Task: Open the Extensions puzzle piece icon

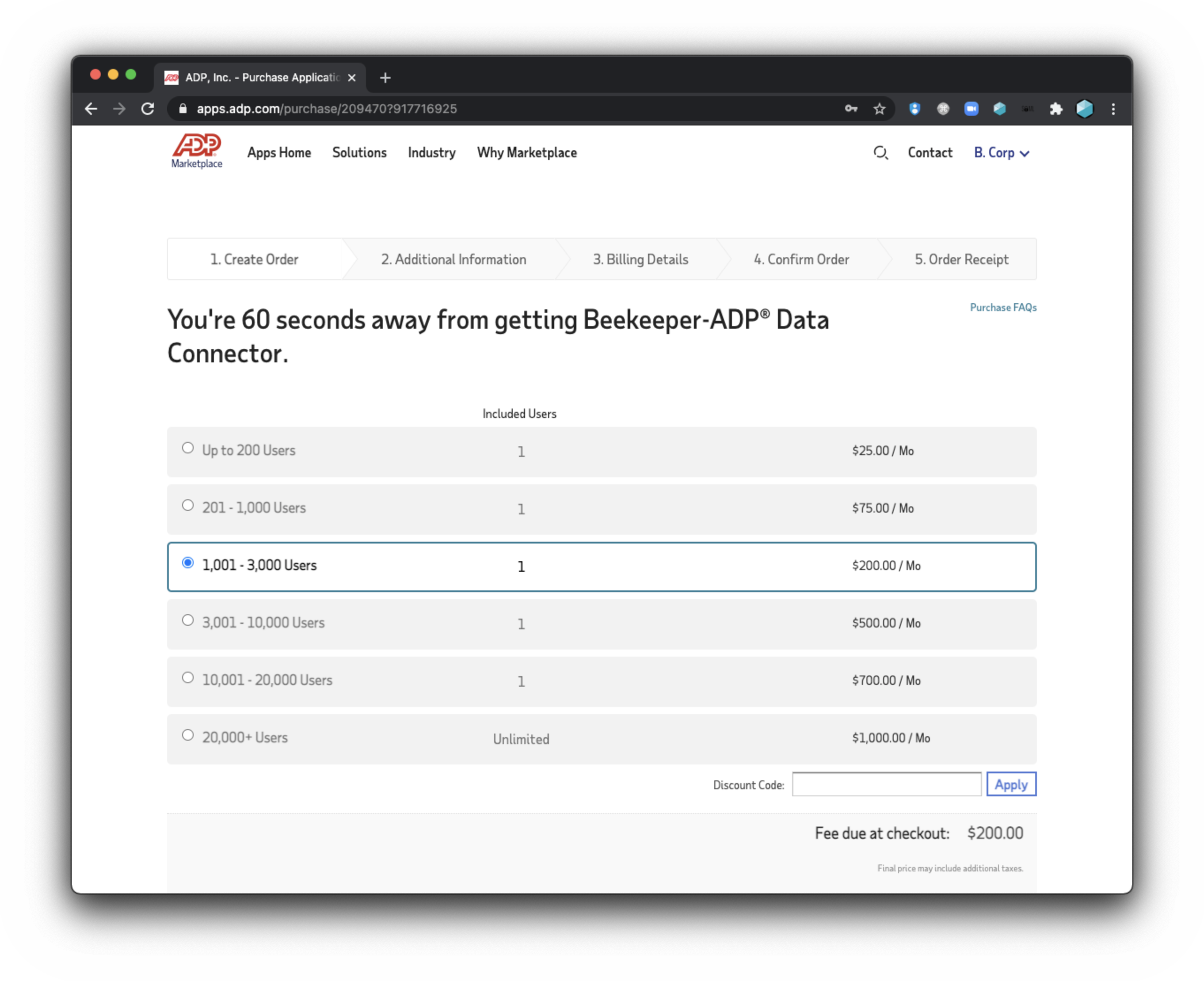Action: (x=1056, y=109)
